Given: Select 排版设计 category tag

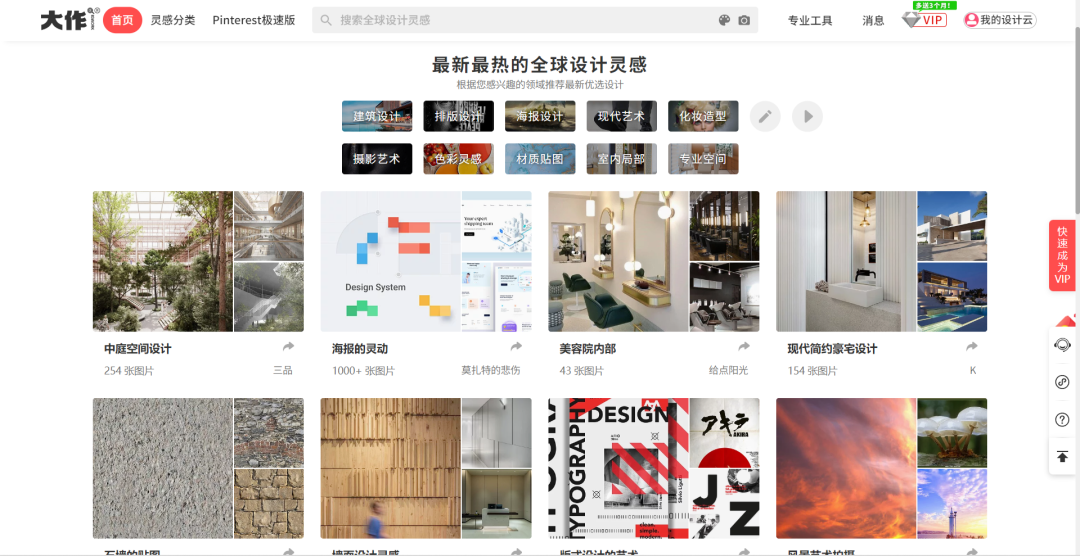Looking at the screenshot, I should click(458, 116).
